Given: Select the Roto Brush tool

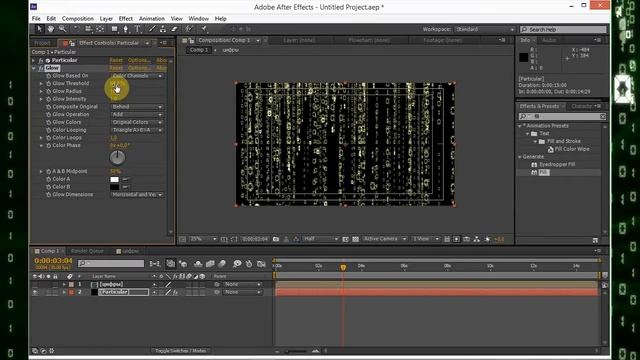Looking at the screenshot, I should click(189, 29).
